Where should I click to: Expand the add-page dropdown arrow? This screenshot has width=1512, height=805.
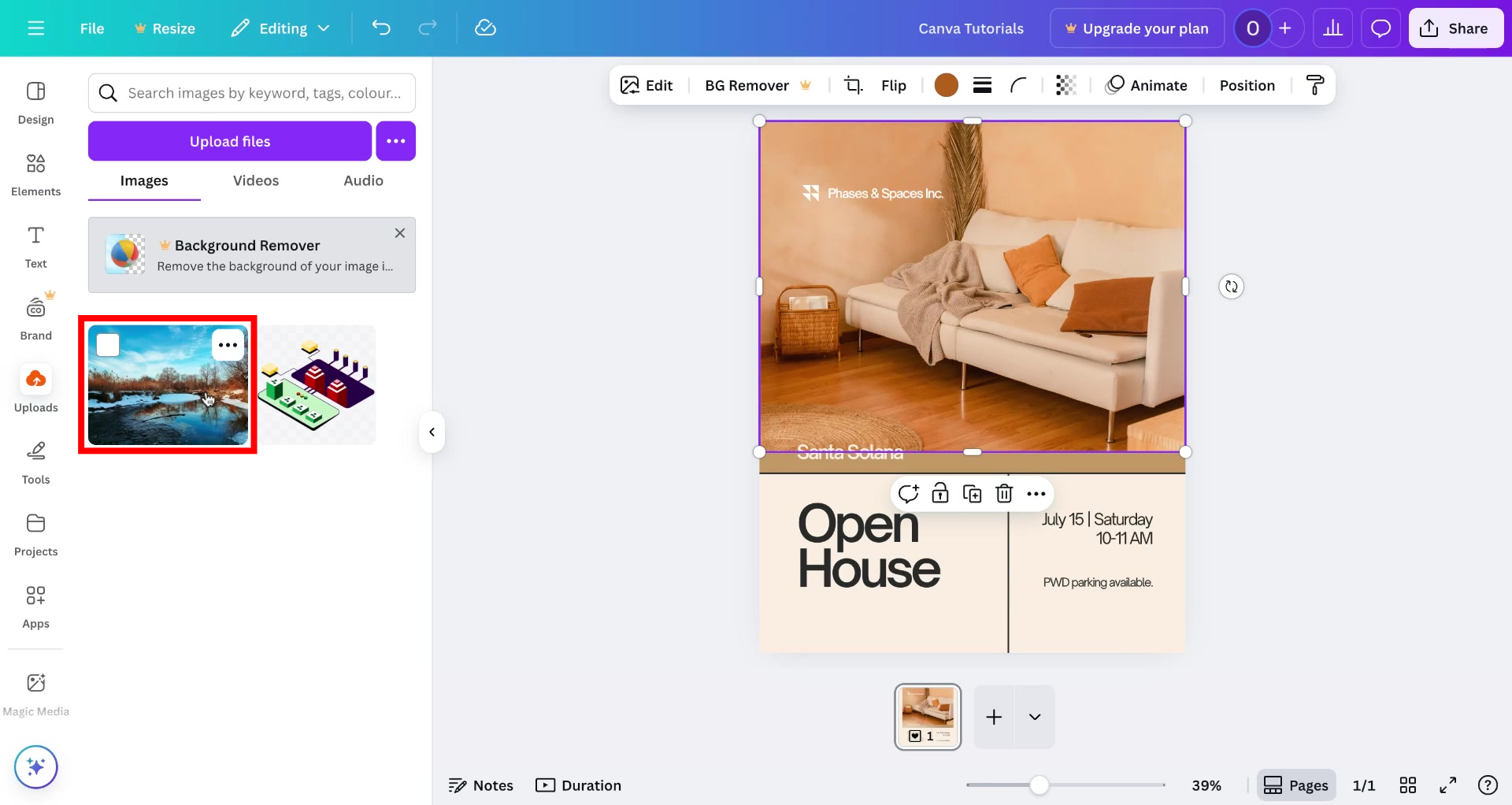[x=1034, y=717]
